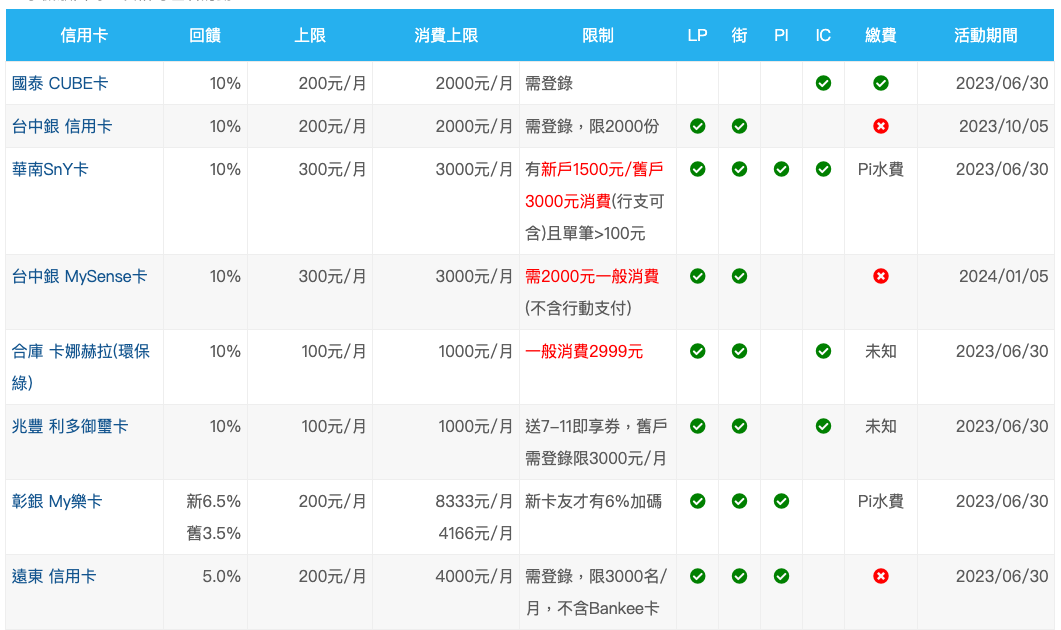Open the 華南SnY卡 link
Image resolution: width=1061 pixels, height=630 pixels.
tap(50, 169)
